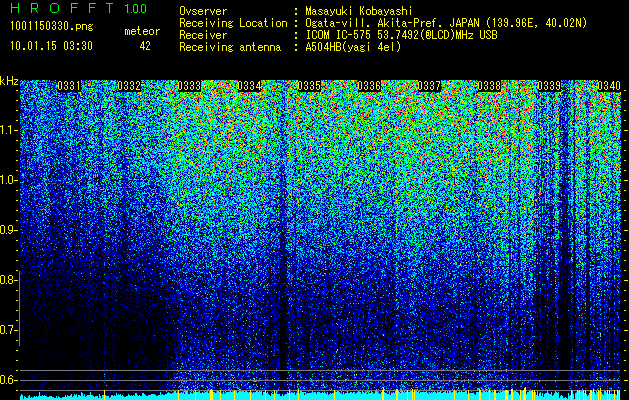This screenshot has width=629, height=400.
Task: Click the 0335 time marker
Action: (309, 86)
